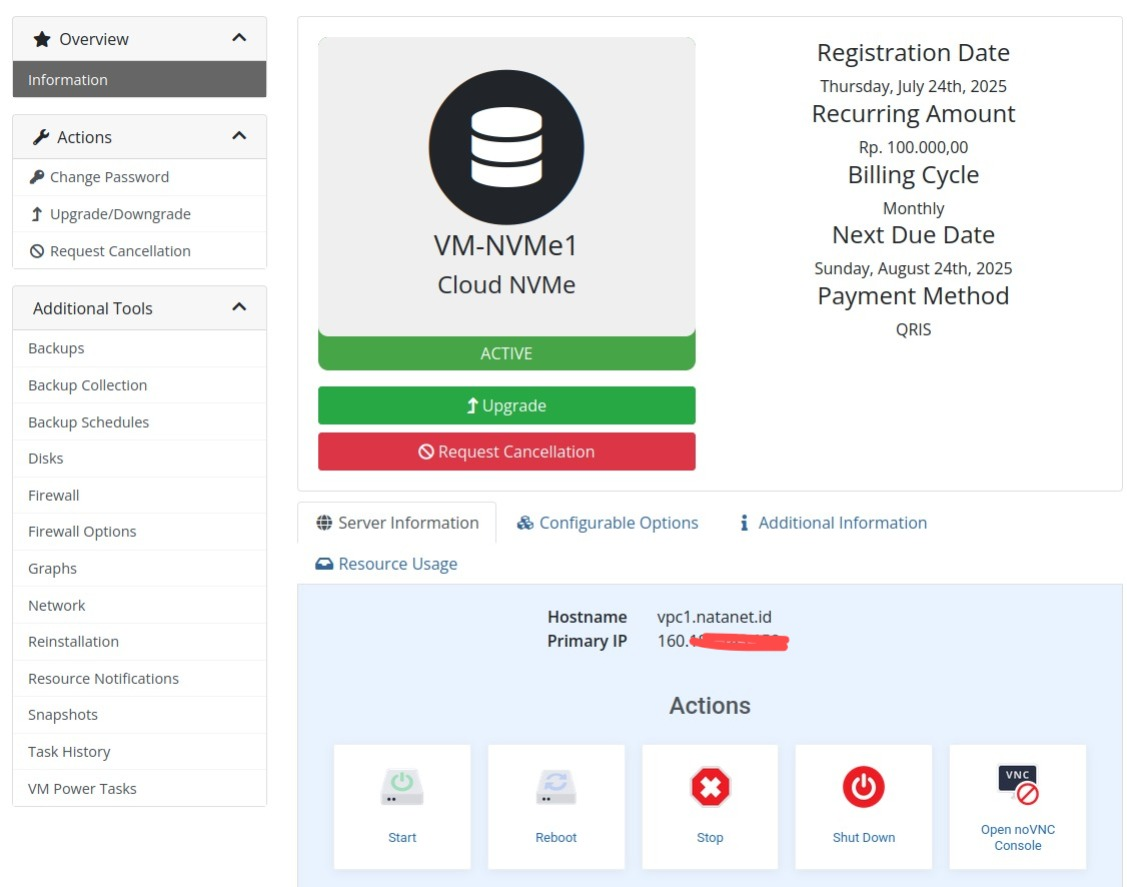This screenshot has width=1127, height=887.
Task: Click the Stop label under Actions
Action: click(x=710, y=837)
